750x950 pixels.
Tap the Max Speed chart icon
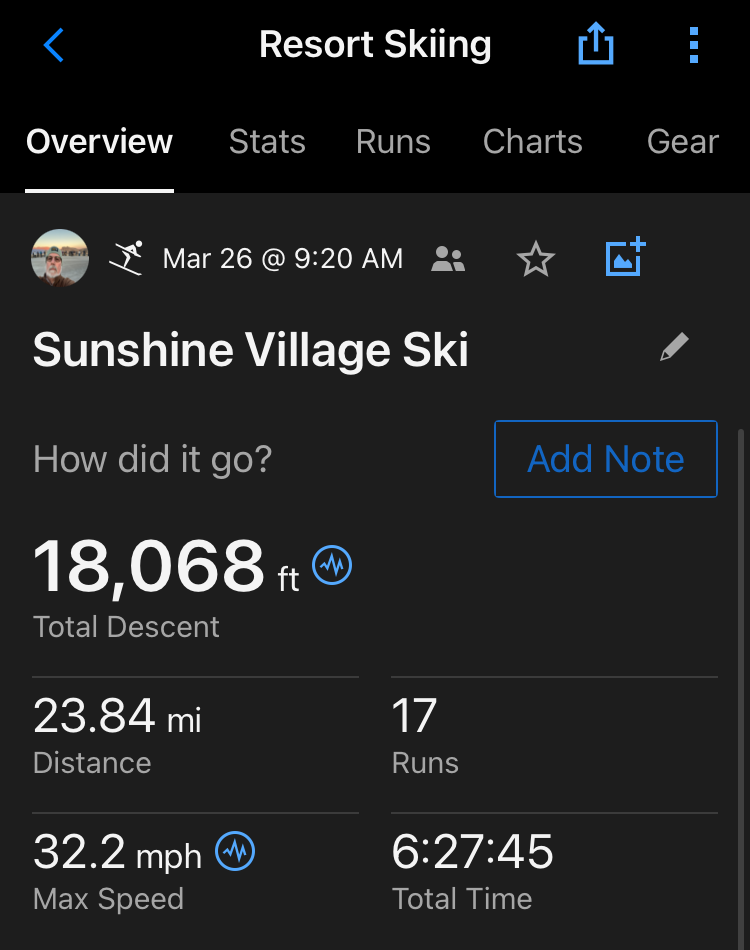236,852
